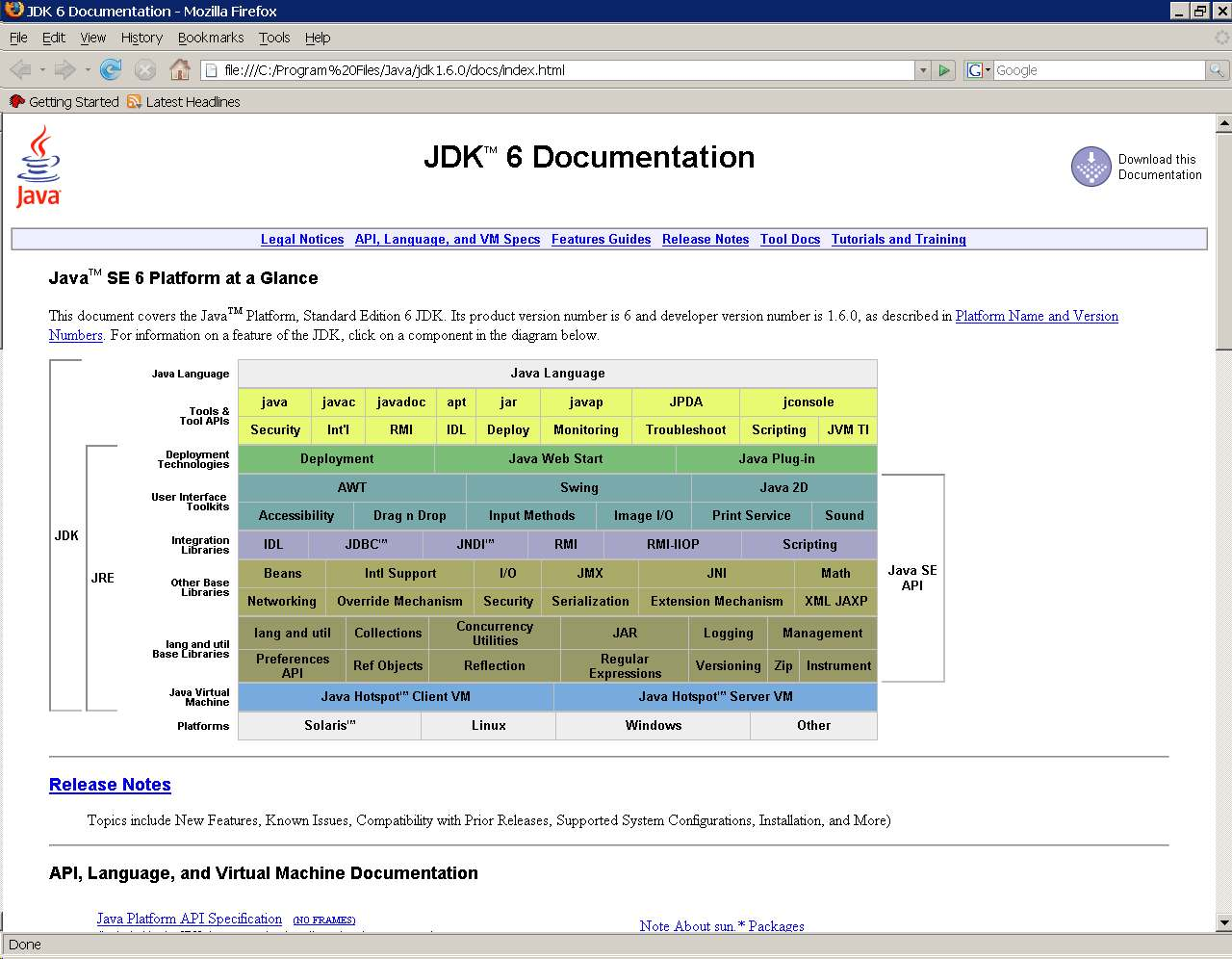Follow Platform Name and Version link
This screenshot has width=1232, height=959.
(x=1037, y=316)
